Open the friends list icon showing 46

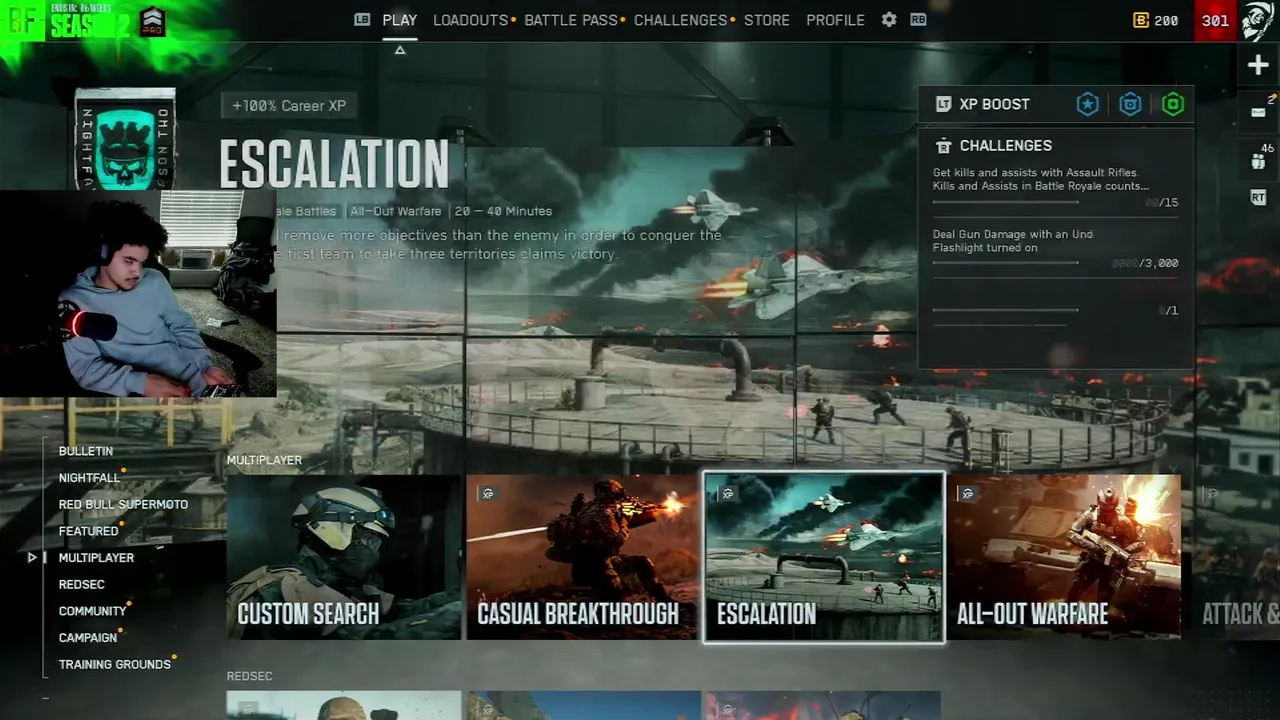coord(1258,160)
